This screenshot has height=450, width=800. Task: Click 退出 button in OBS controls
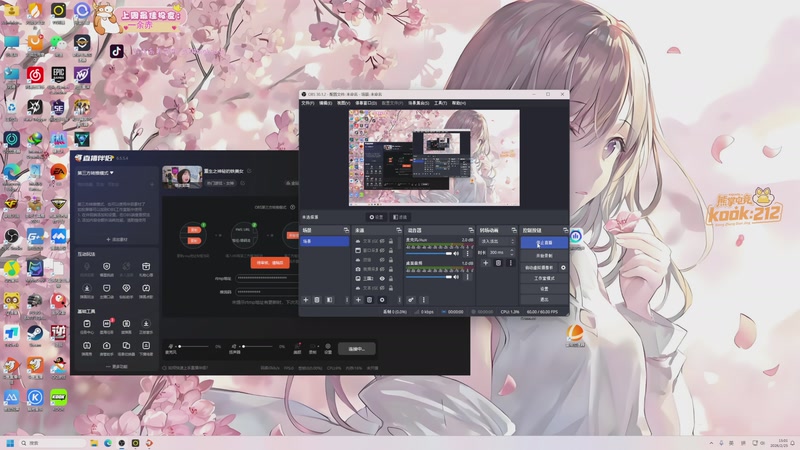(x=544, y=299)
